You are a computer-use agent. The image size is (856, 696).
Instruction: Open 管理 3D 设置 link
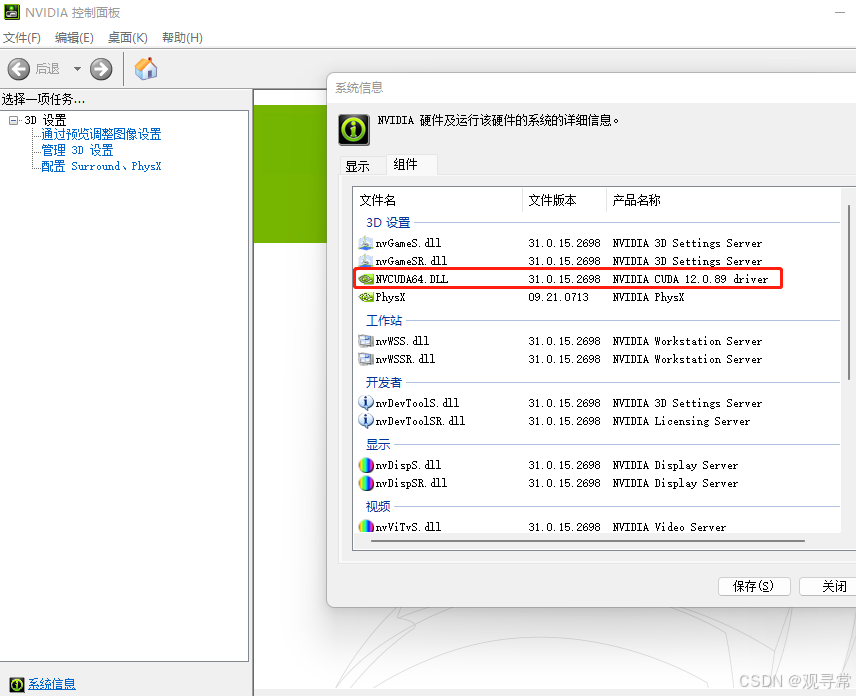click(x=78, y=150)
